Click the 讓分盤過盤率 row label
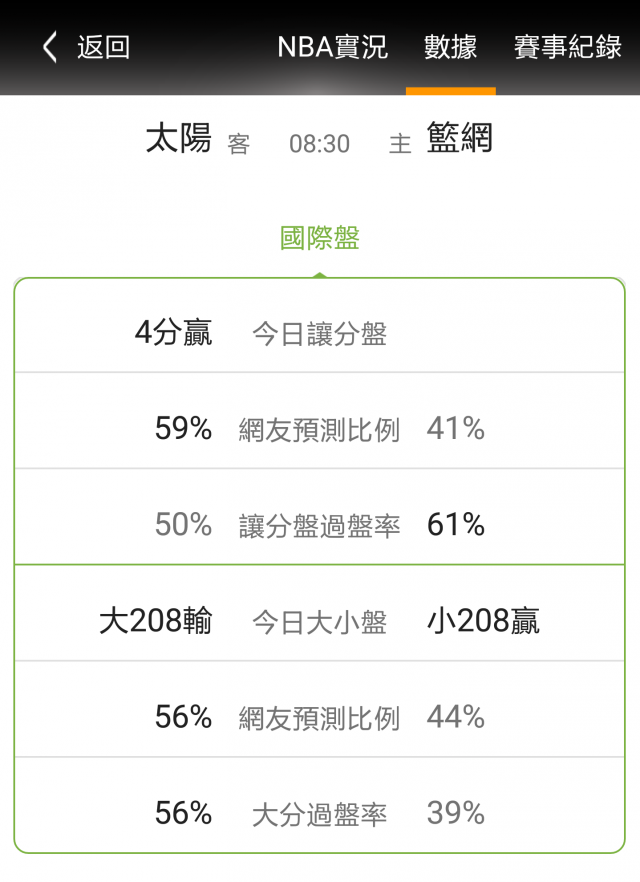640x882 pixels. point(319,526)
